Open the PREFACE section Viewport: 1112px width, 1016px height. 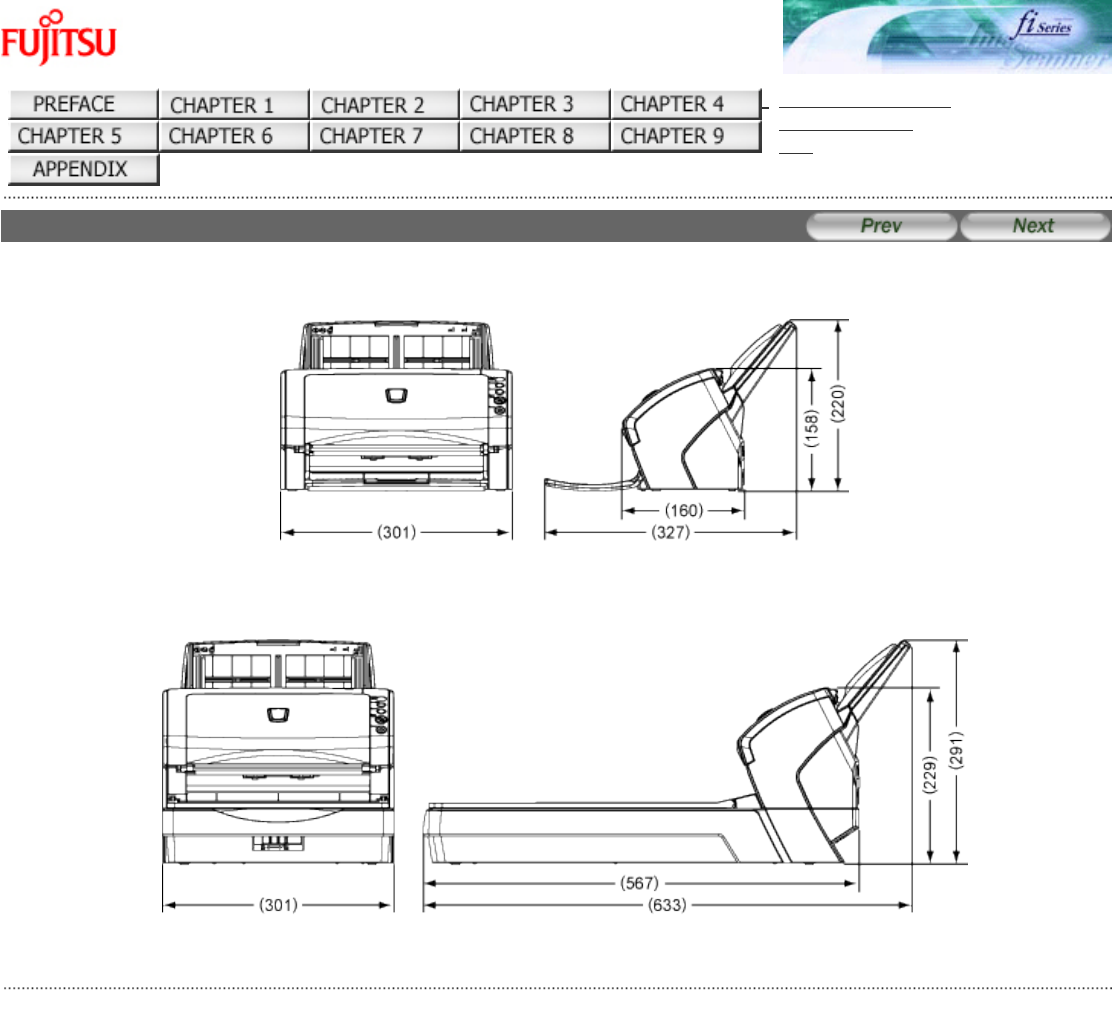point(84,104)
